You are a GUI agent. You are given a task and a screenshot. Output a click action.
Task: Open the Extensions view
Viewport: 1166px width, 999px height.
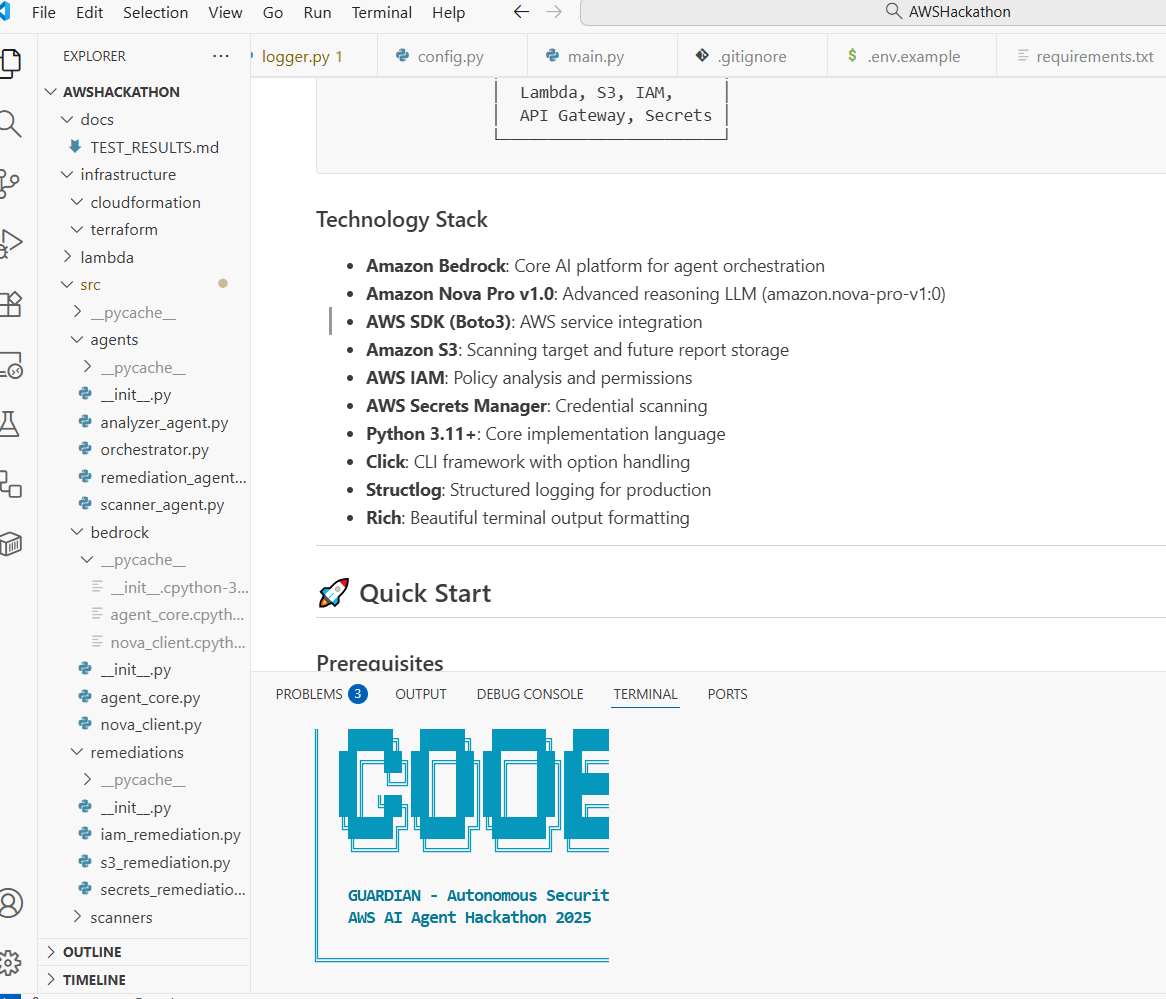click(x=10, y=303)
